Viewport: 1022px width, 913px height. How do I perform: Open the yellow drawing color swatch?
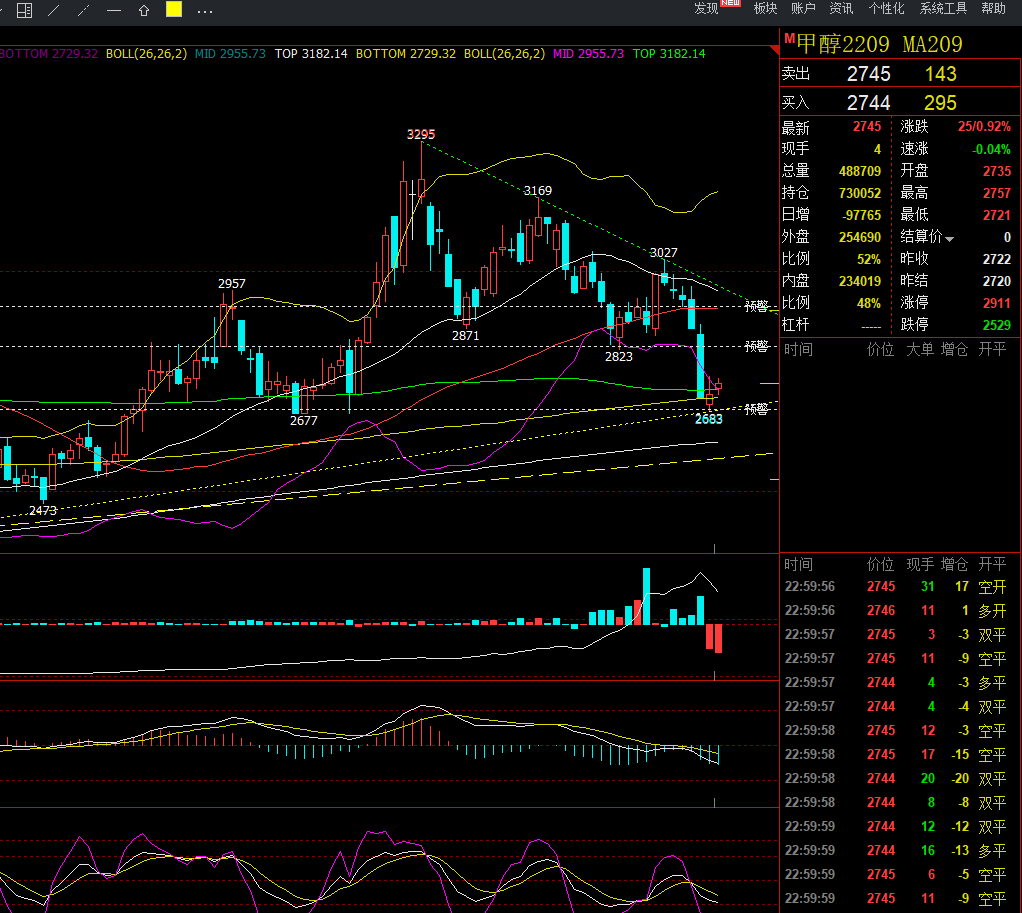click(174, 9)
